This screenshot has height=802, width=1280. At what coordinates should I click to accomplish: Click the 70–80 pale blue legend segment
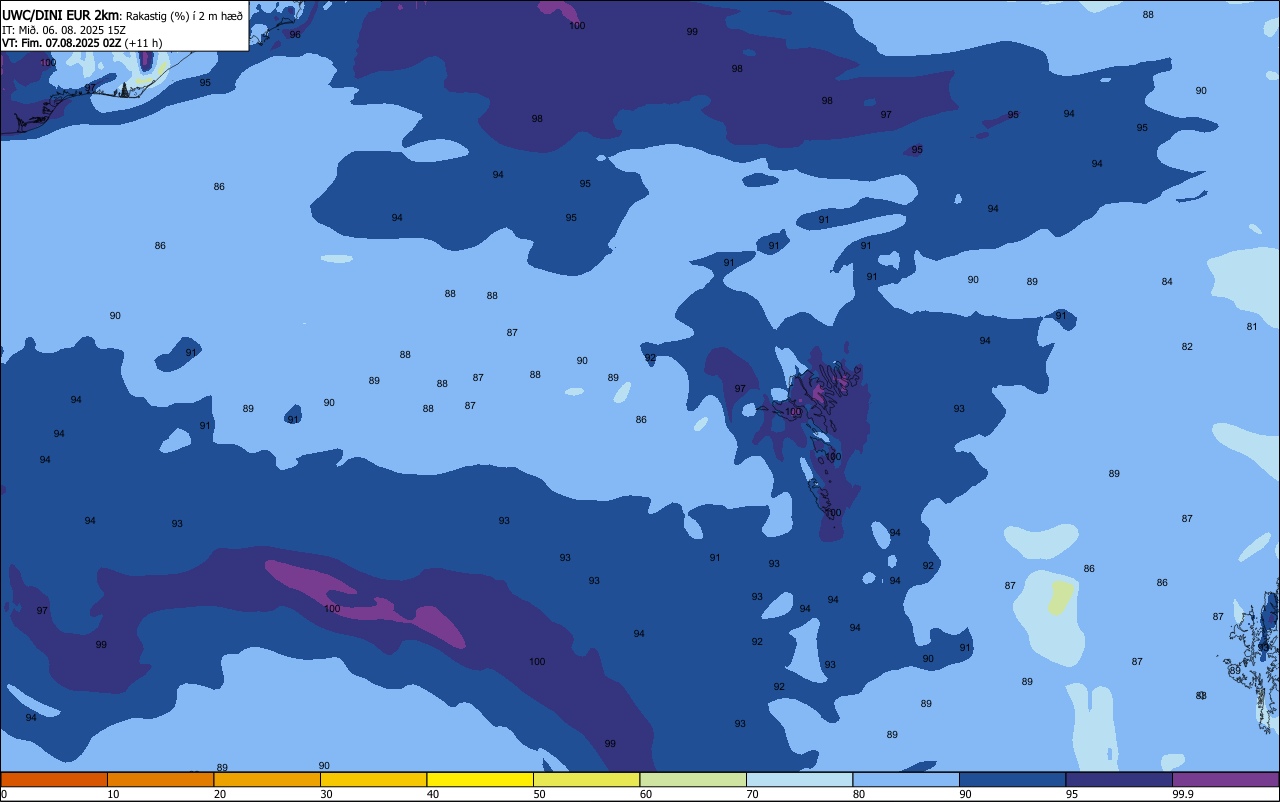(799, 779)
